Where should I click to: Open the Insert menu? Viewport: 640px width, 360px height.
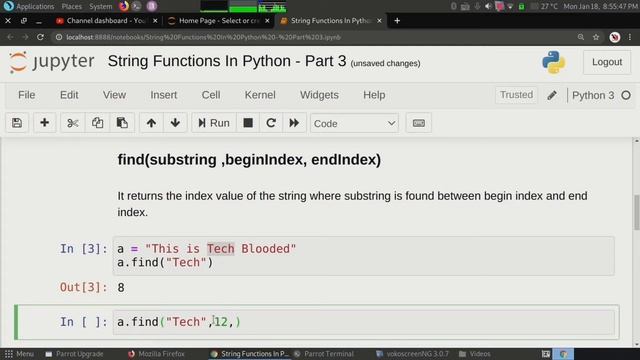click(163, 95)
